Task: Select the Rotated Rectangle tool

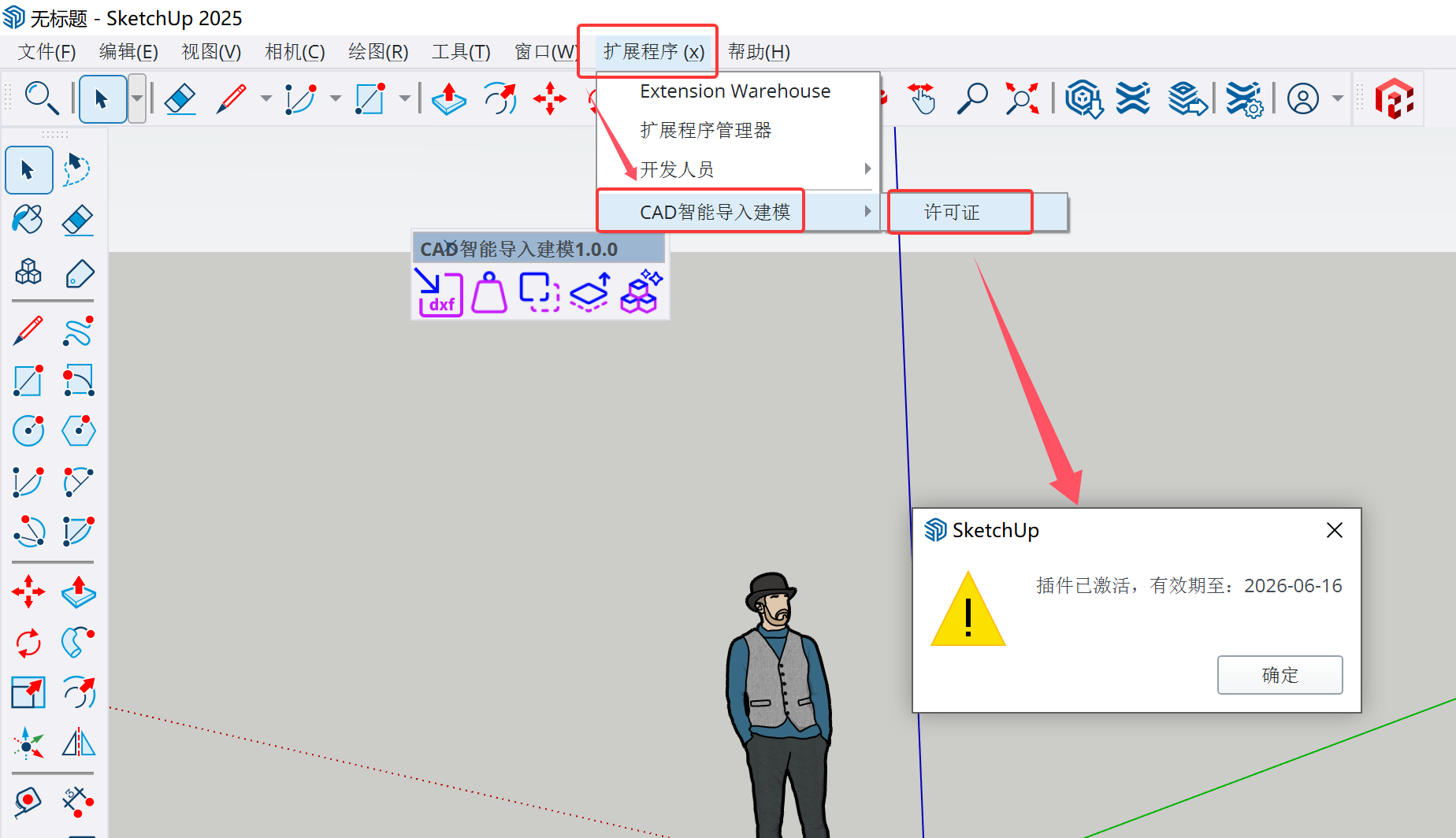Action: coord(78,380)
